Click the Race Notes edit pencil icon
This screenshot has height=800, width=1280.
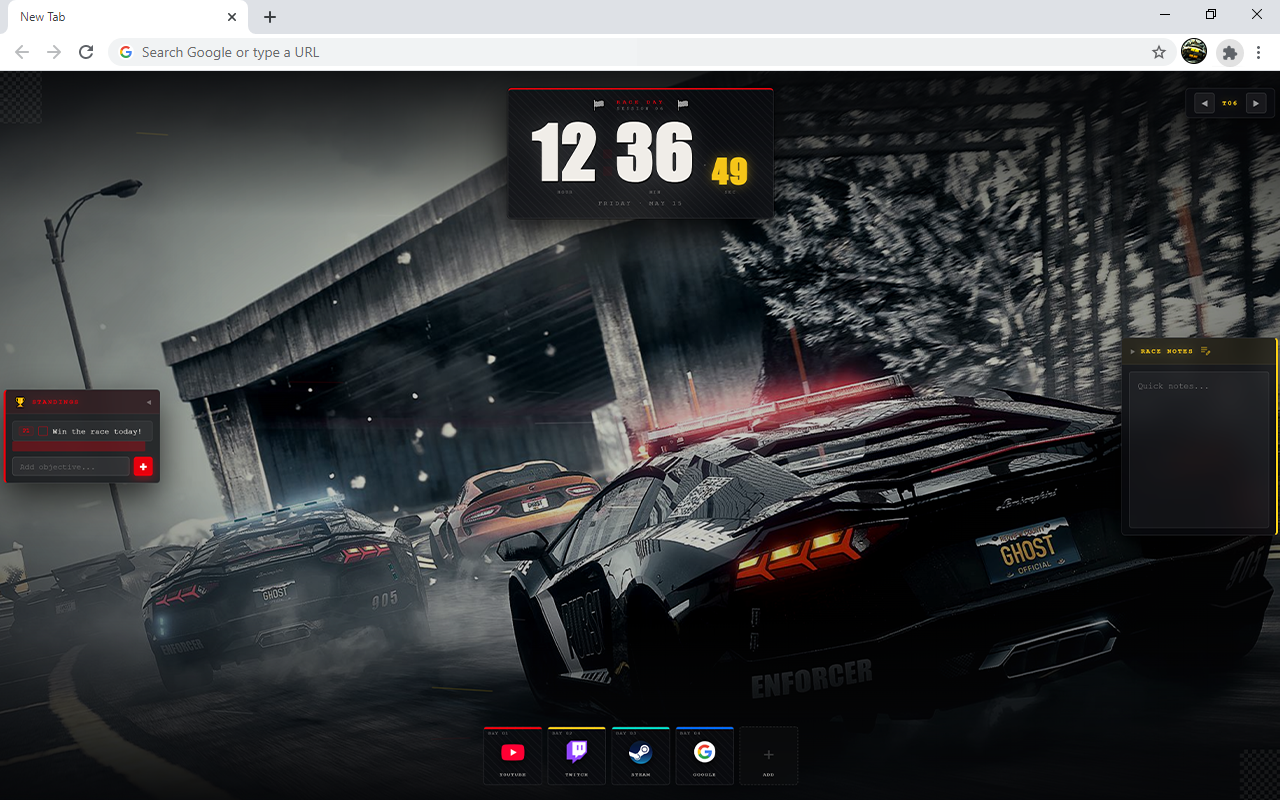pyautogui.click(x=1206, y=351)
